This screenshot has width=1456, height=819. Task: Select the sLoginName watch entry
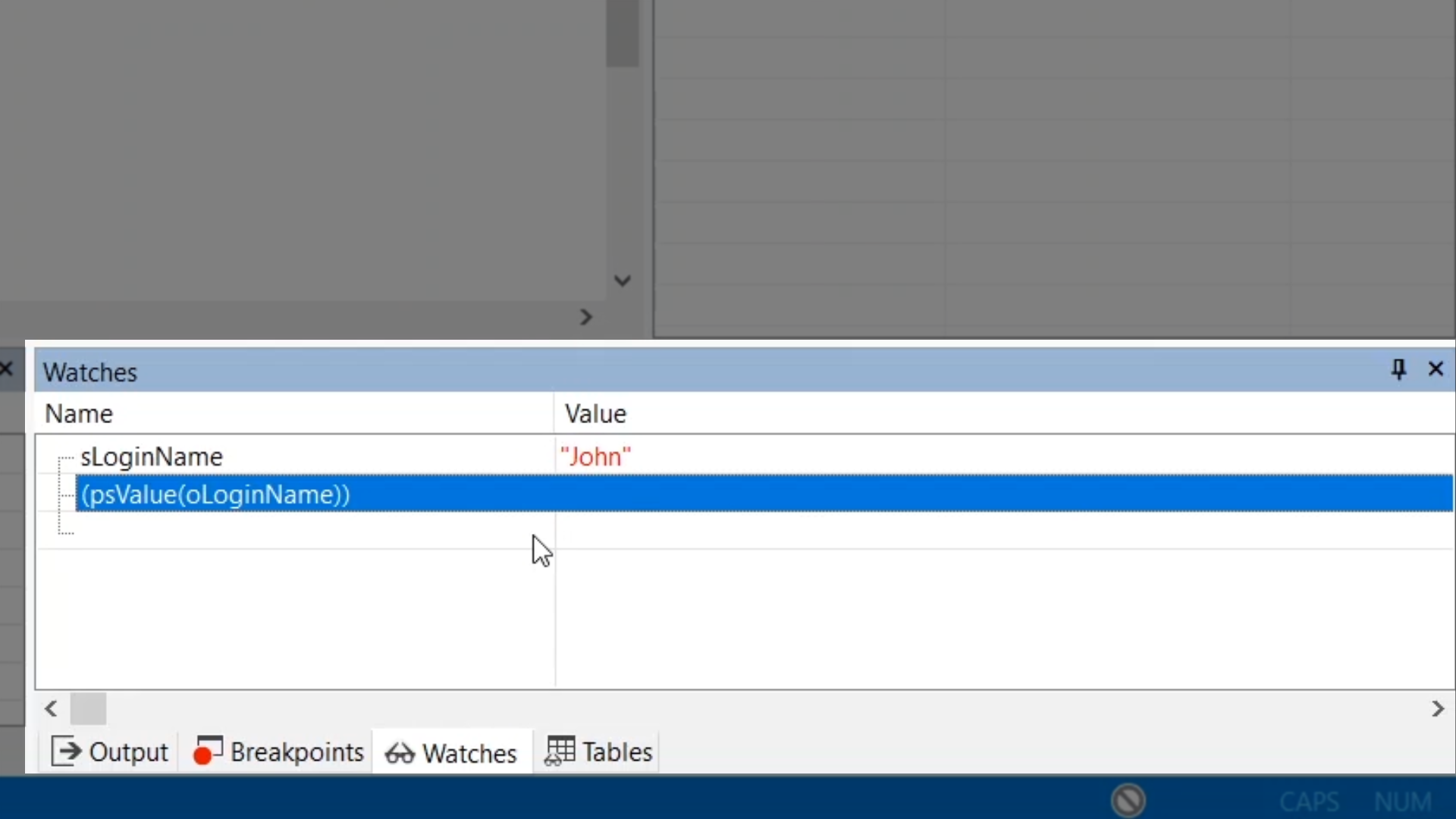pyautogui.click(x=152, y=457)
